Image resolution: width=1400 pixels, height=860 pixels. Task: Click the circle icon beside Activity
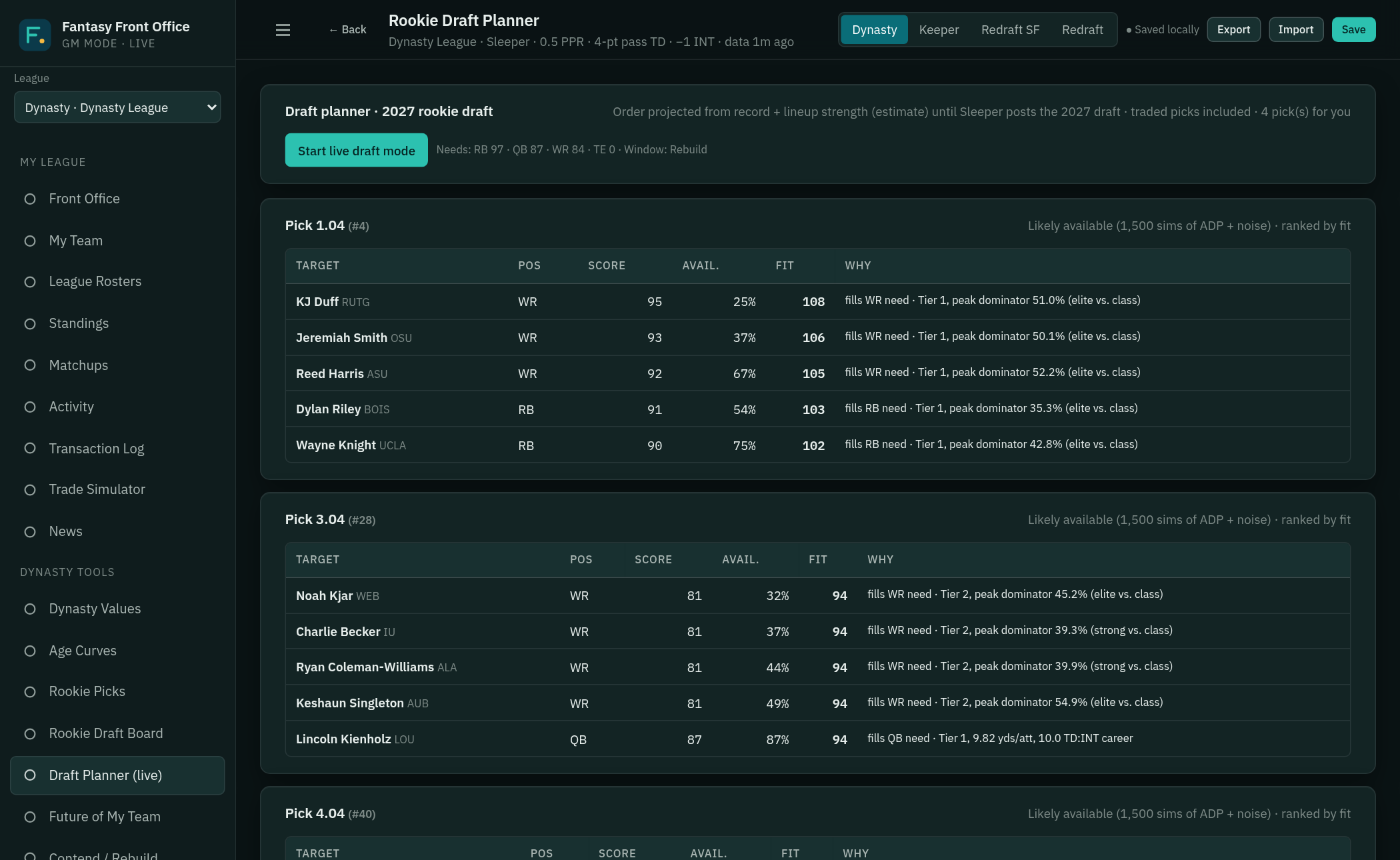click(x=30, y=407)
